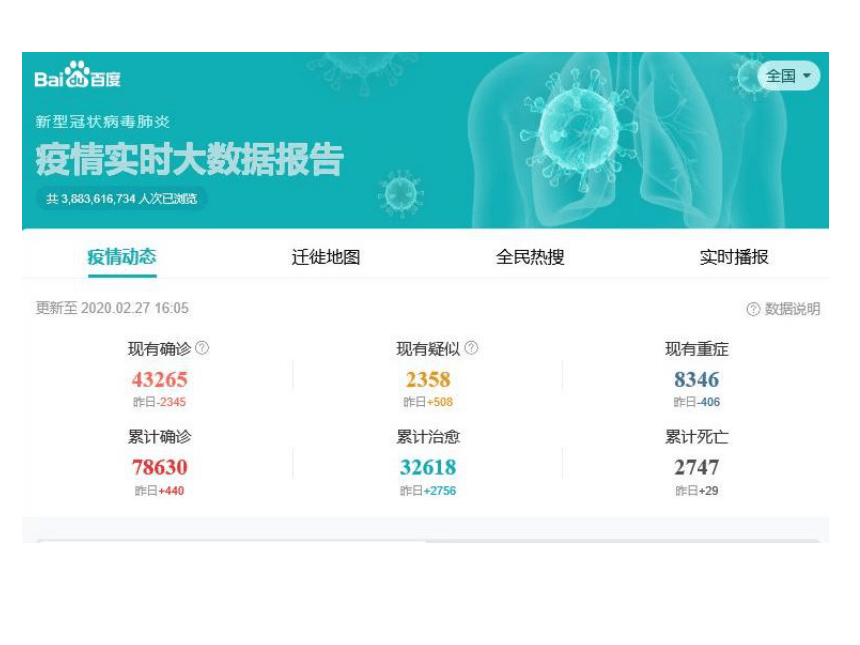Click the 新型冠状病毒肺炎 subtitle

pos(103,121)
